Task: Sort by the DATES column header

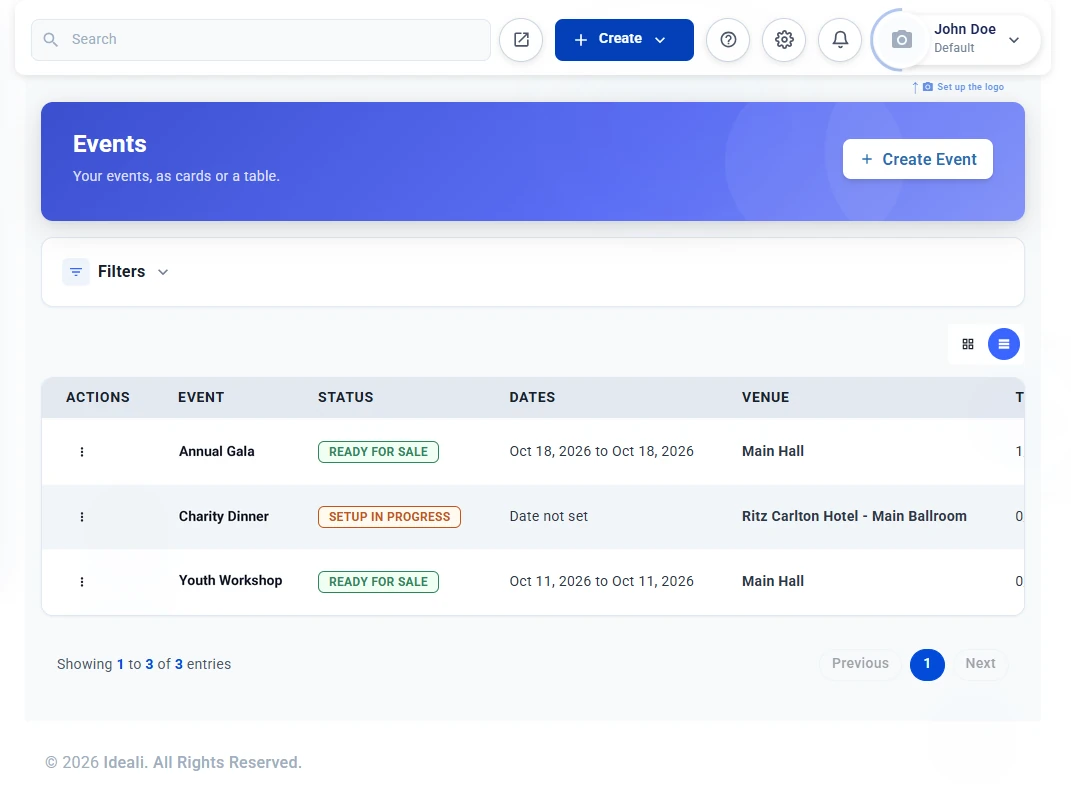Action: 531,397
